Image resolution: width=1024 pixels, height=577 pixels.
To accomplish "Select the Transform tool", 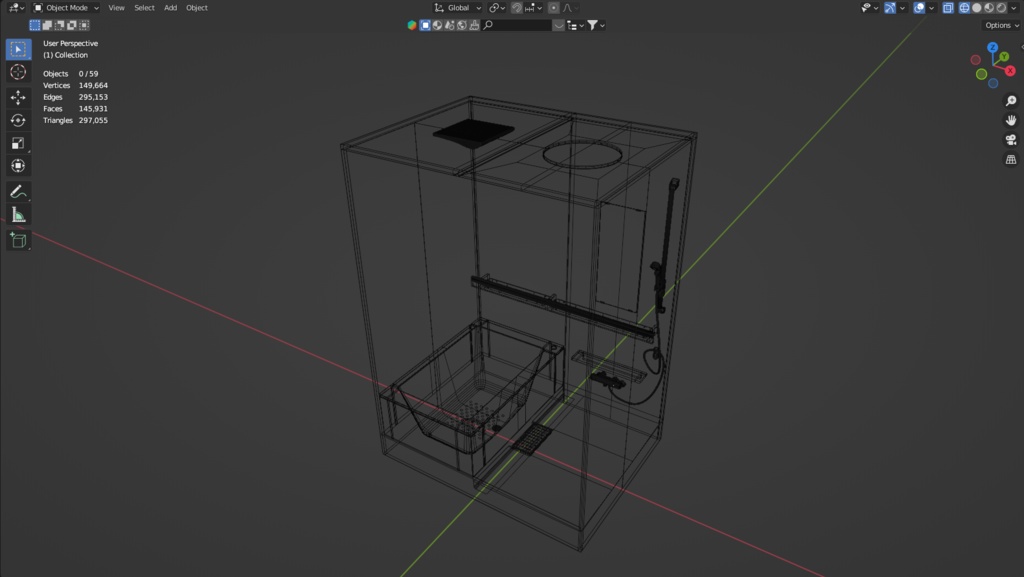I will [x=18, y=166].
